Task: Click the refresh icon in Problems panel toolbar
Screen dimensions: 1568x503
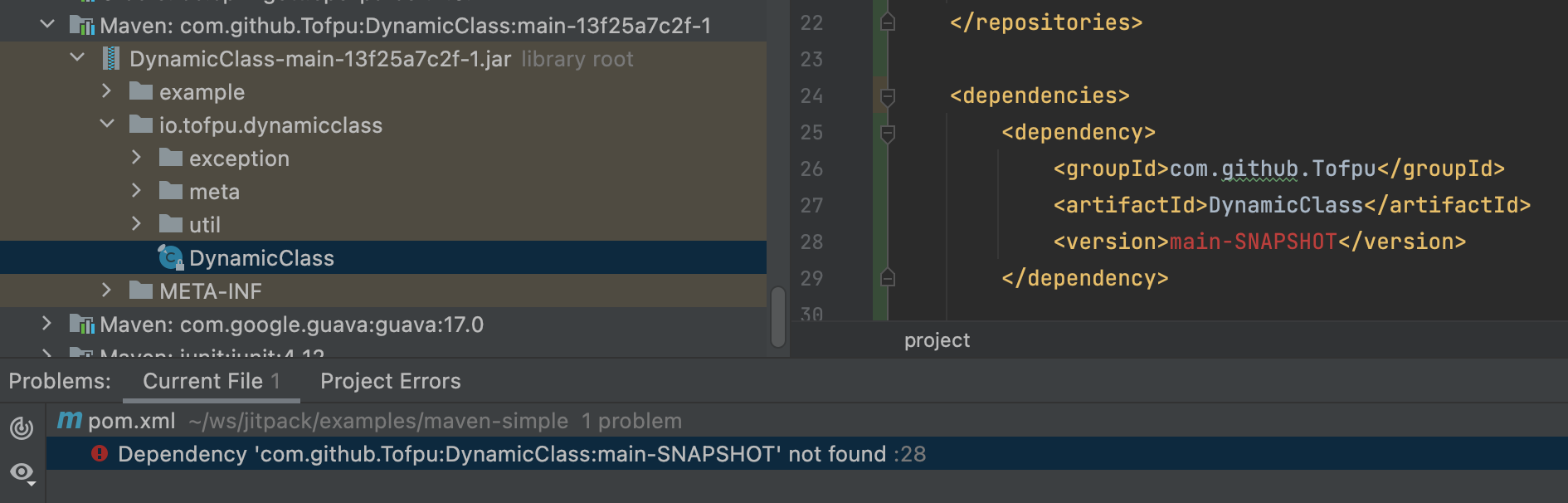Action: click(21, 428)
